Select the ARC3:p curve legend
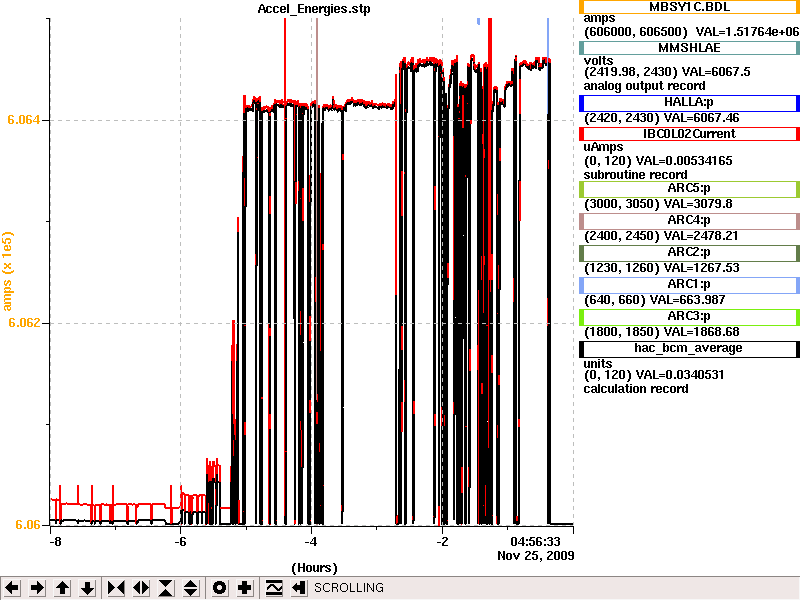Image resolution: width=800 pixels, height=600 pixels. [689, 317]
